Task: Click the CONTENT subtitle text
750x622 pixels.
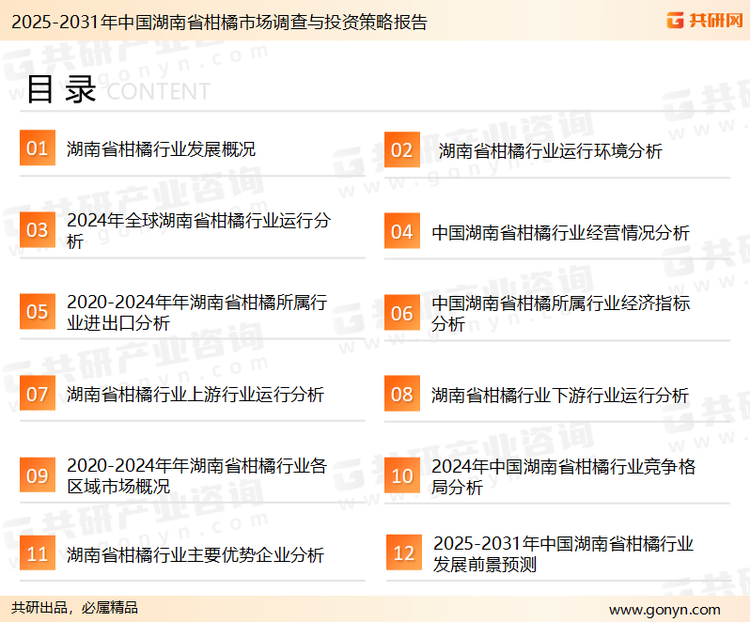Action: (x=158, y=91)
